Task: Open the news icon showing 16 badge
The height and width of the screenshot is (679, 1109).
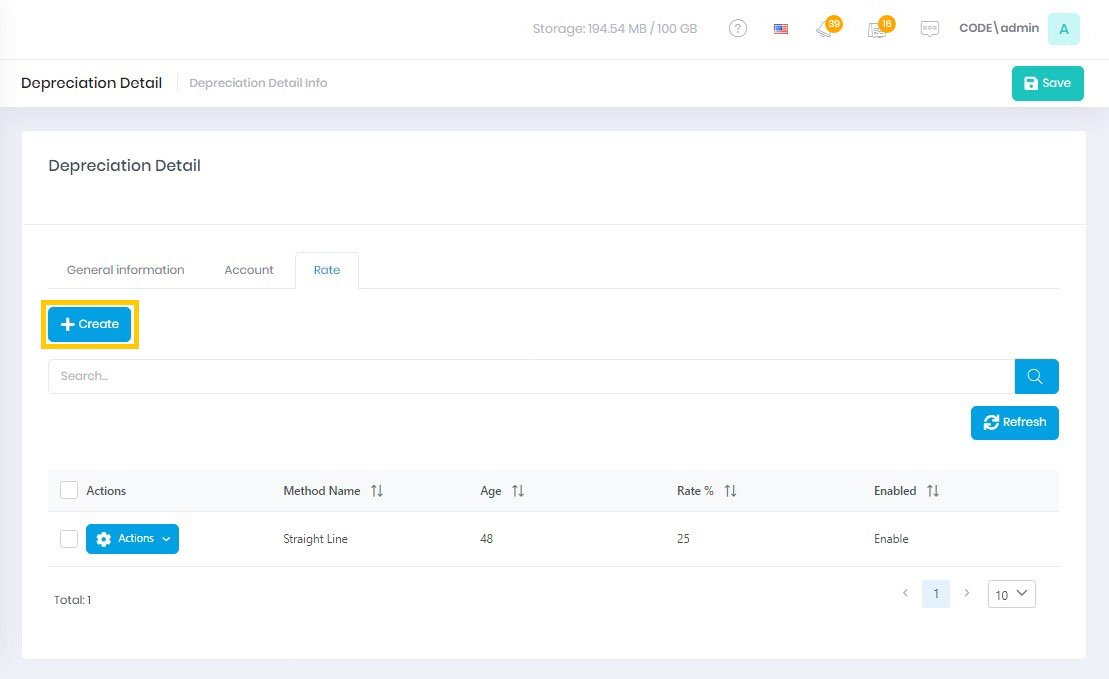Action: pyautogui.click(x=878, y=29)
